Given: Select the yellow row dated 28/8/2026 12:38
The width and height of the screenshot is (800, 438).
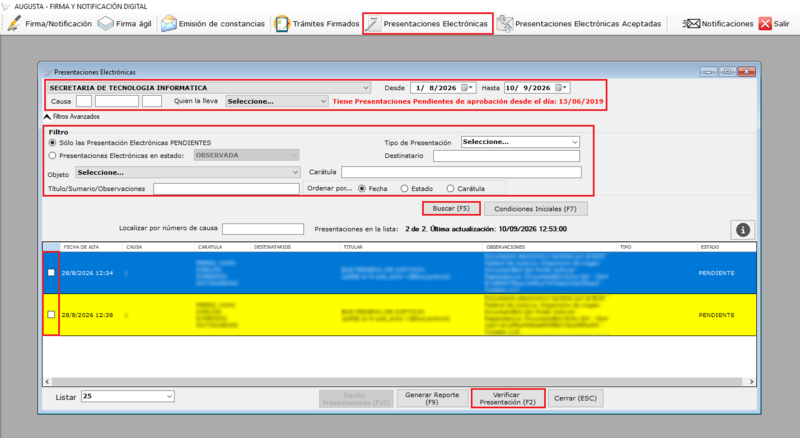Looking at the screenshot, I should (x=399, y=314).
